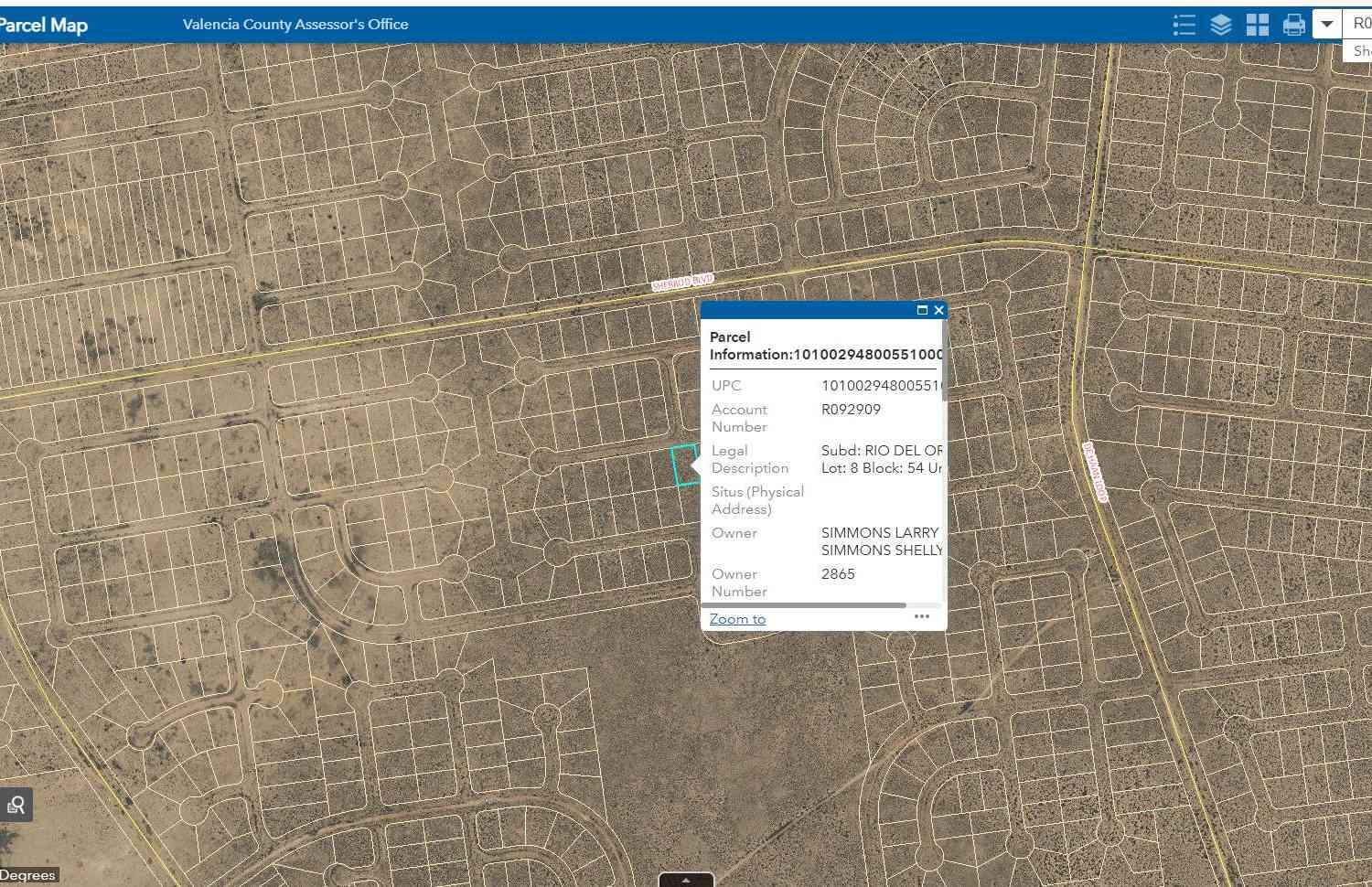Image resolution: width=1372 pixels, height=887 pixels.
Task: Close the Parcel Information popup
Action: coord(938,310)
